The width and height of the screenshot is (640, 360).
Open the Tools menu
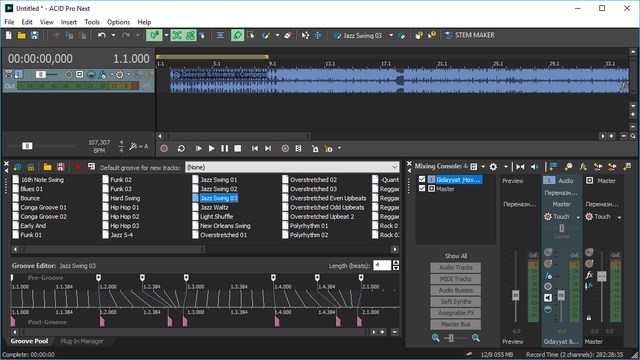tap(92, 22)
